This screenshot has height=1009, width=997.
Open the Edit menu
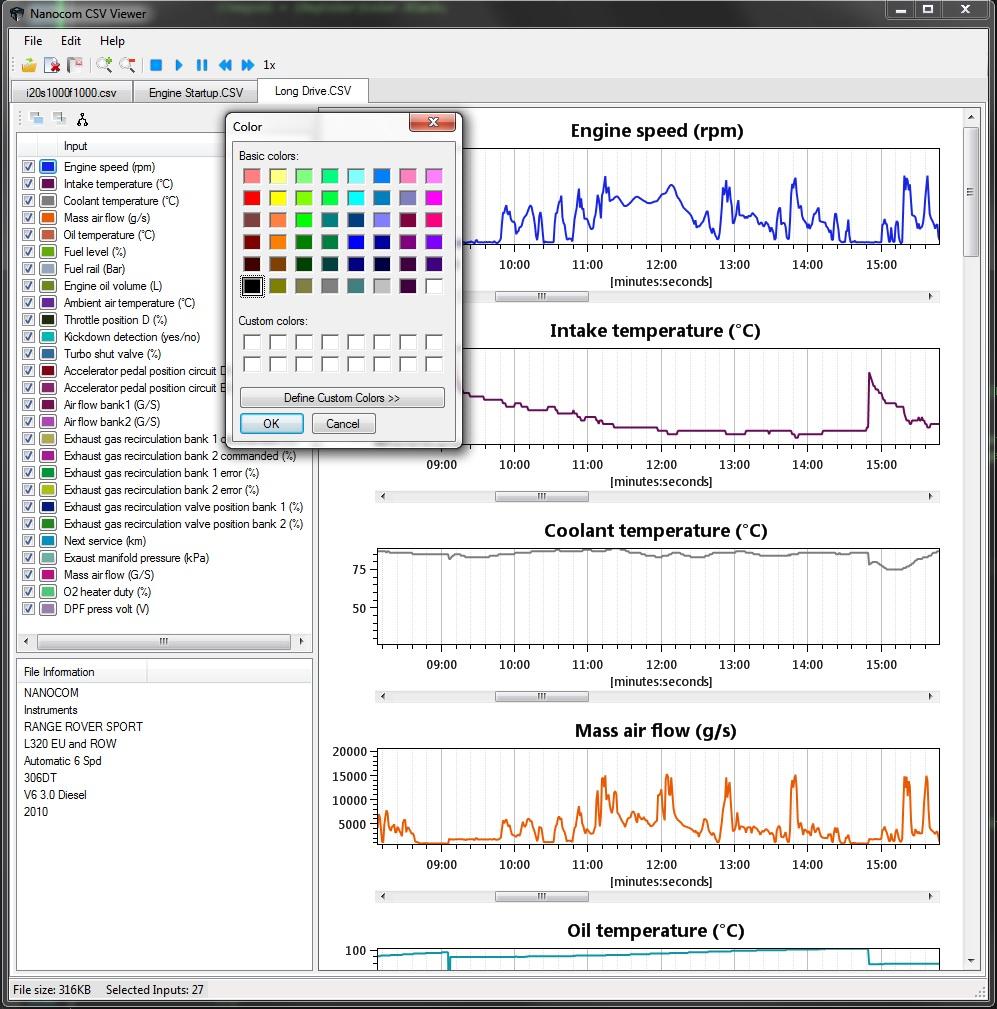point(70,41)
